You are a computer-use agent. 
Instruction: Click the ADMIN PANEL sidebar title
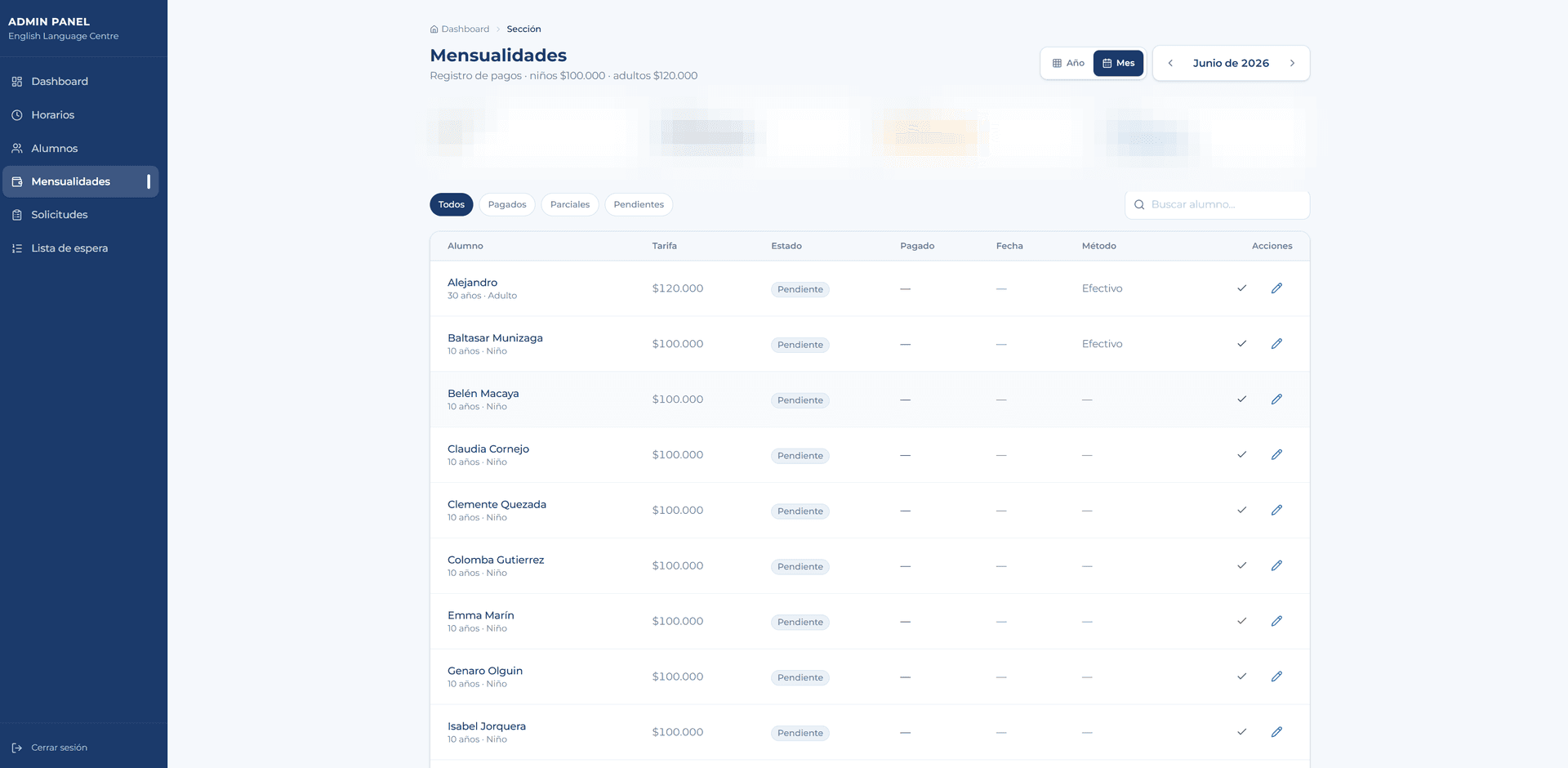point(49,22)
